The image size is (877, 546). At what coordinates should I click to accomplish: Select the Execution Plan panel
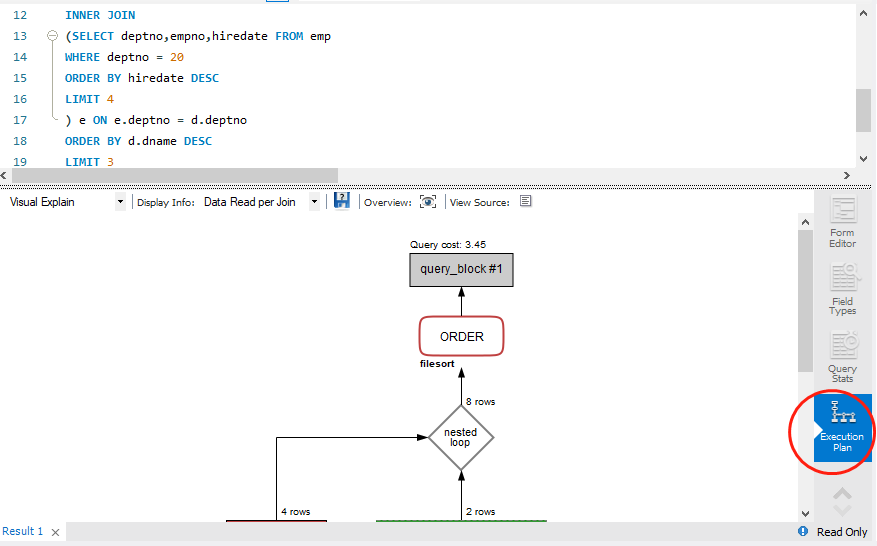point(842,428)
